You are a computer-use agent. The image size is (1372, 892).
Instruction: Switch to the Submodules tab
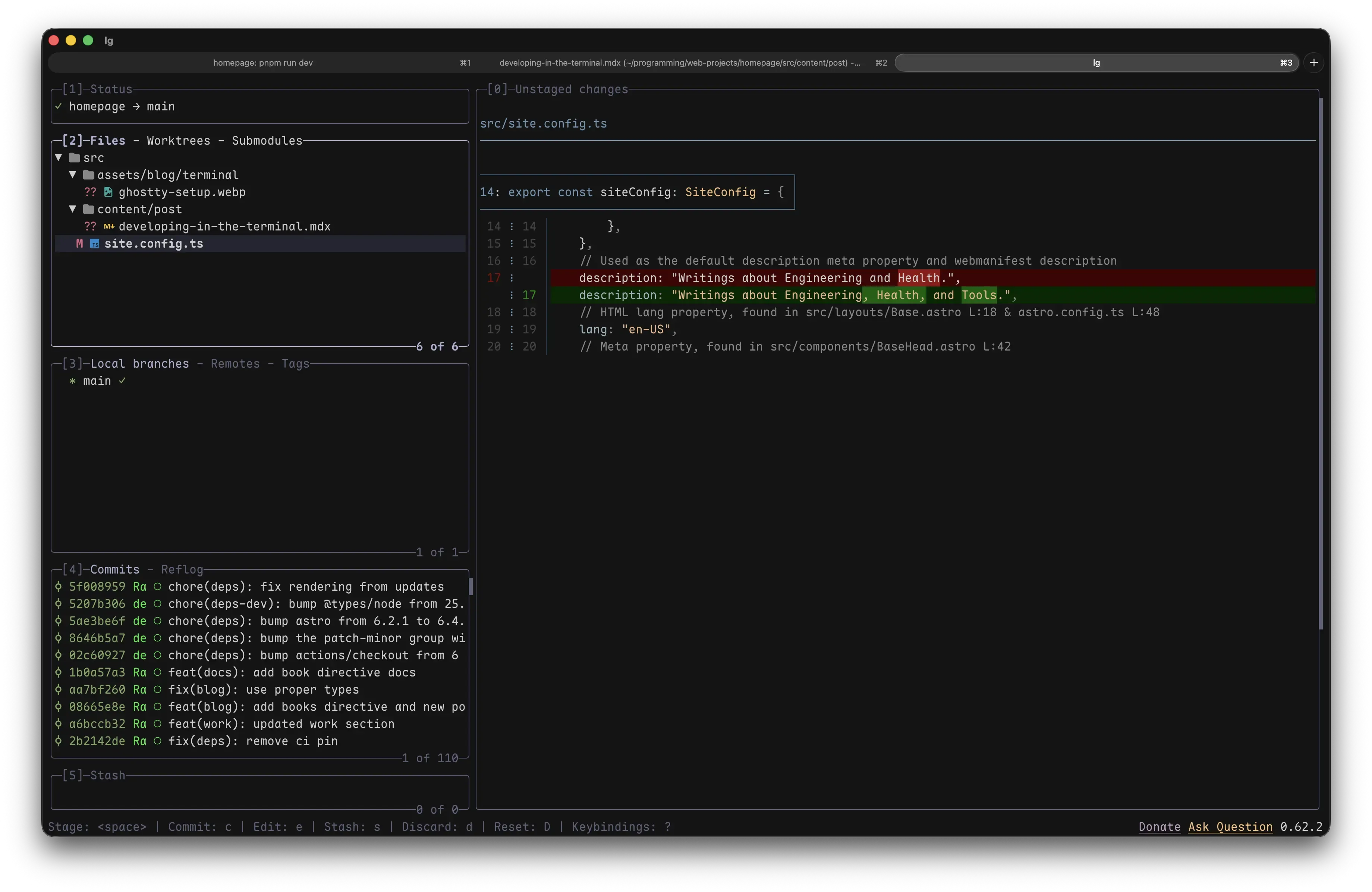pyautogui.click(x=267, y=141)
